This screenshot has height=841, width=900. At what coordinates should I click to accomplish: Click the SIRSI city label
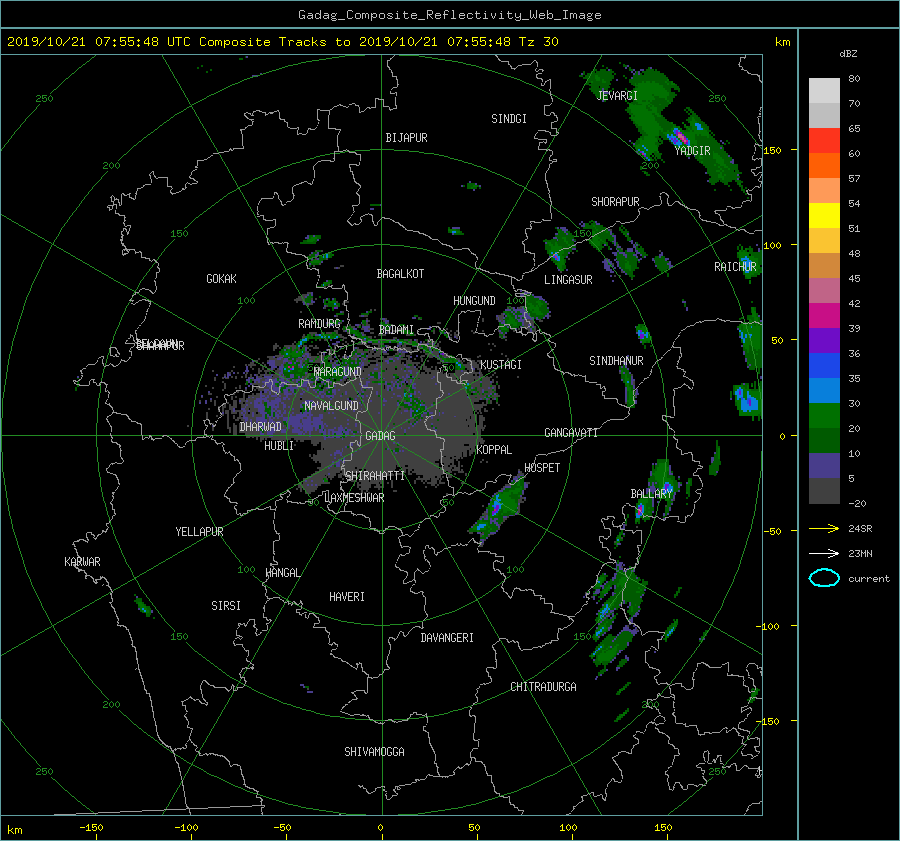(226, 606)
